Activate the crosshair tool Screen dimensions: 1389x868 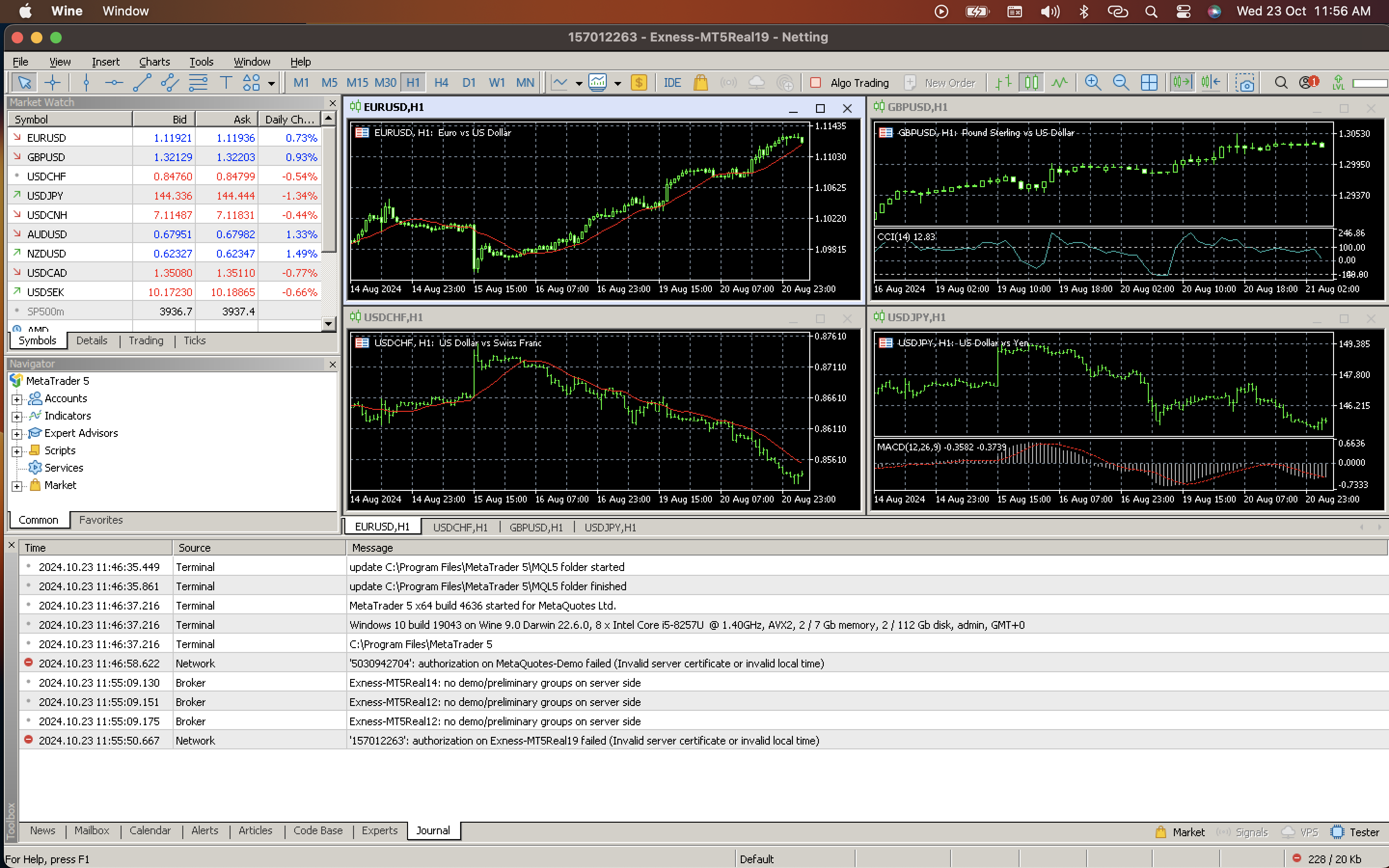[x=53, y=82]
